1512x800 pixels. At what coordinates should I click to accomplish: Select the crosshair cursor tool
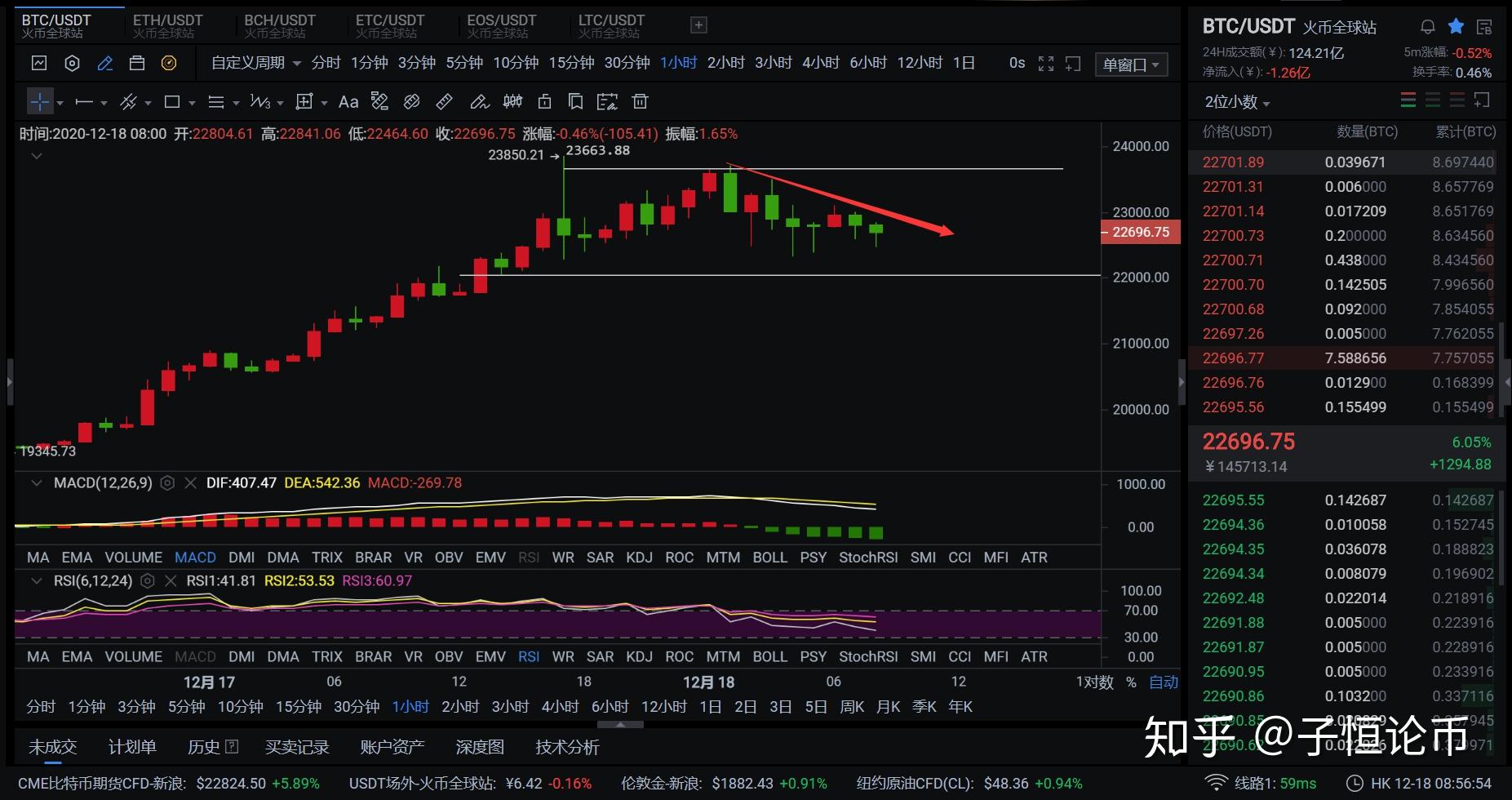pos(39,102)
